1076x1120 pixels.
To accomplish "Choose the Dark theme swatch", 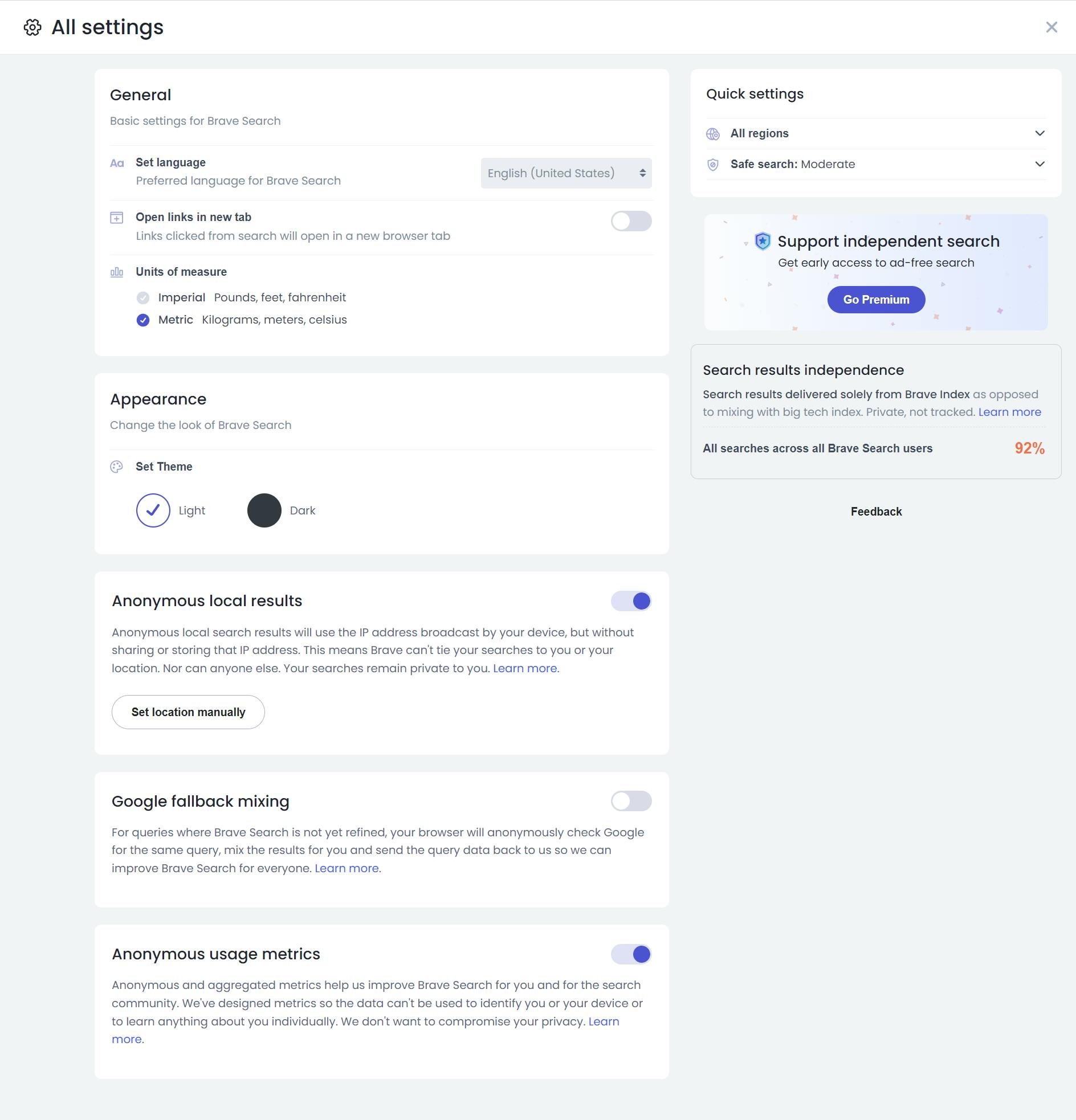I will click(x=264, y=510).
